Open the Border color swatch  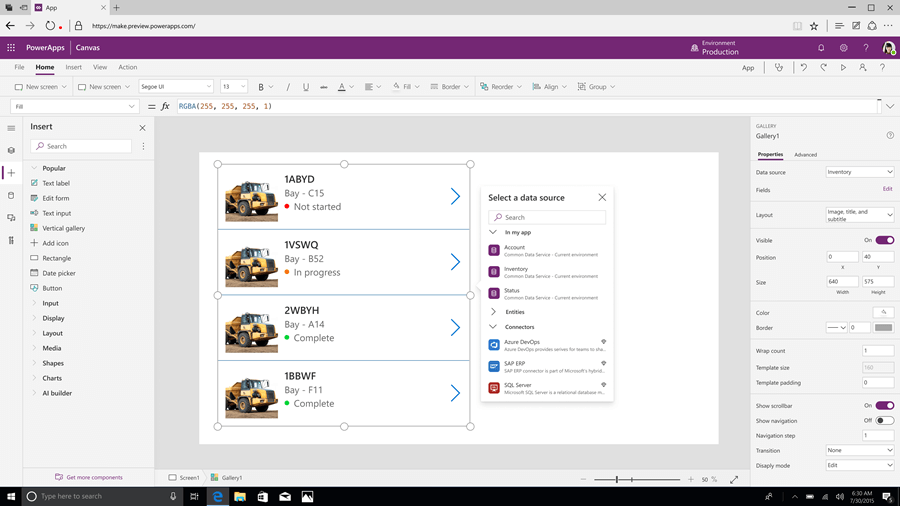pos(883,328)
